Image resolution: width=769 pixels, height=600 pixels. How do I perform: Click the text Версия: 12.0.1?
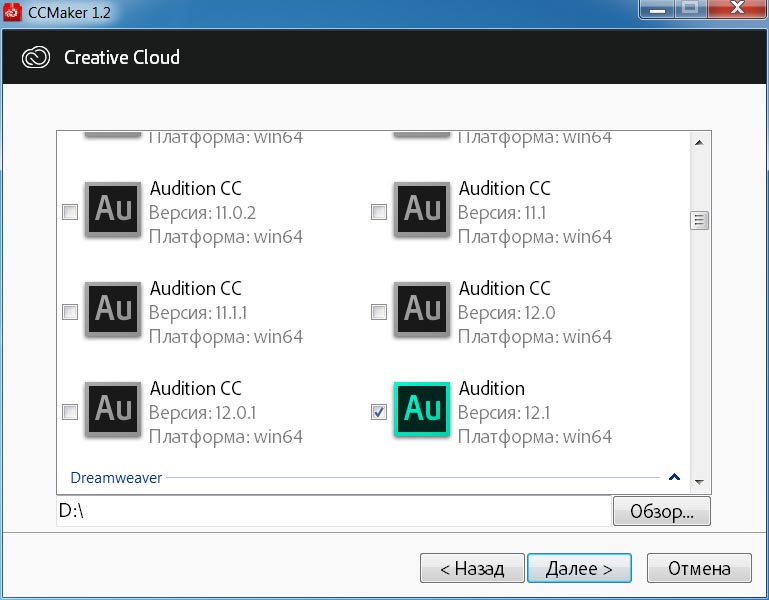click(202, 413)
